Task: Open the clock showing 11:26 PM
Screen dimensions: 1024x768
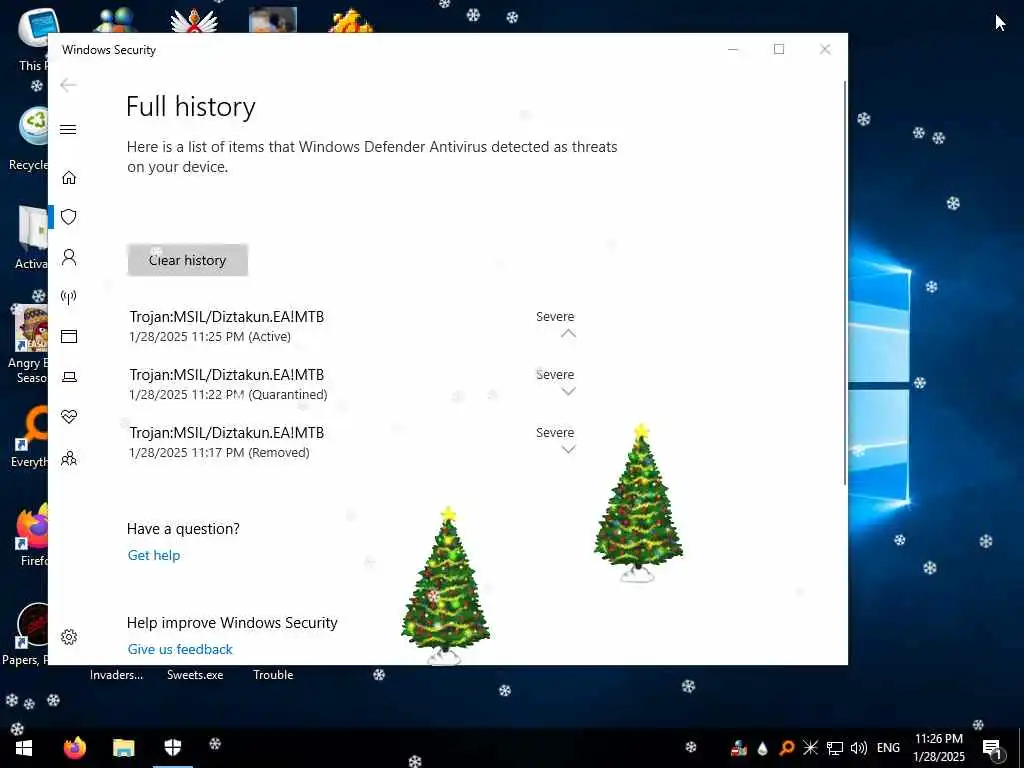Action: [938, 748]
